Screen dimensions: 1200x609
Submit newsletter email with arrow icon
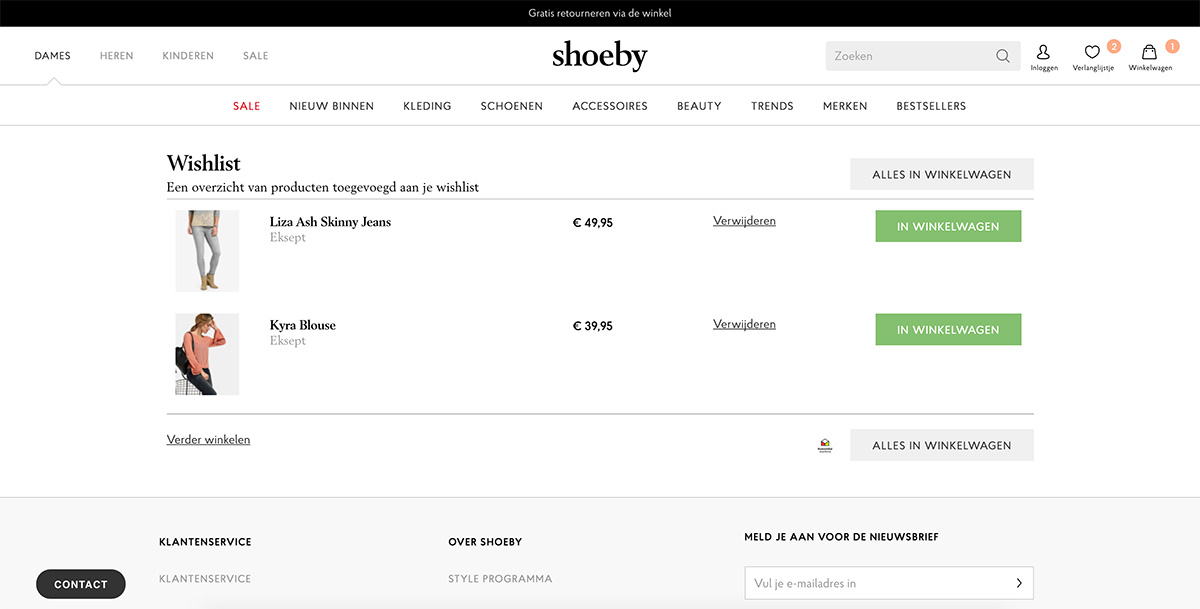[x=1019, y=583]
